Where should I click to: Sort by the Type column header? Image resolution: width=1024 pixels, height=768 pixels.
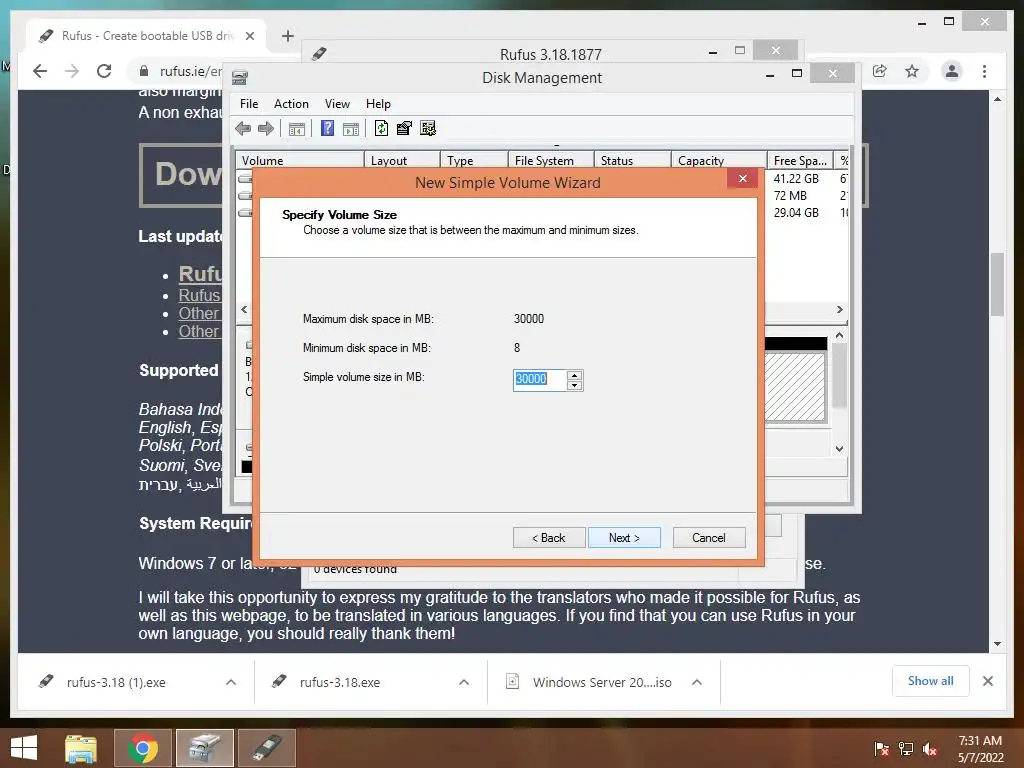[474, 160]
